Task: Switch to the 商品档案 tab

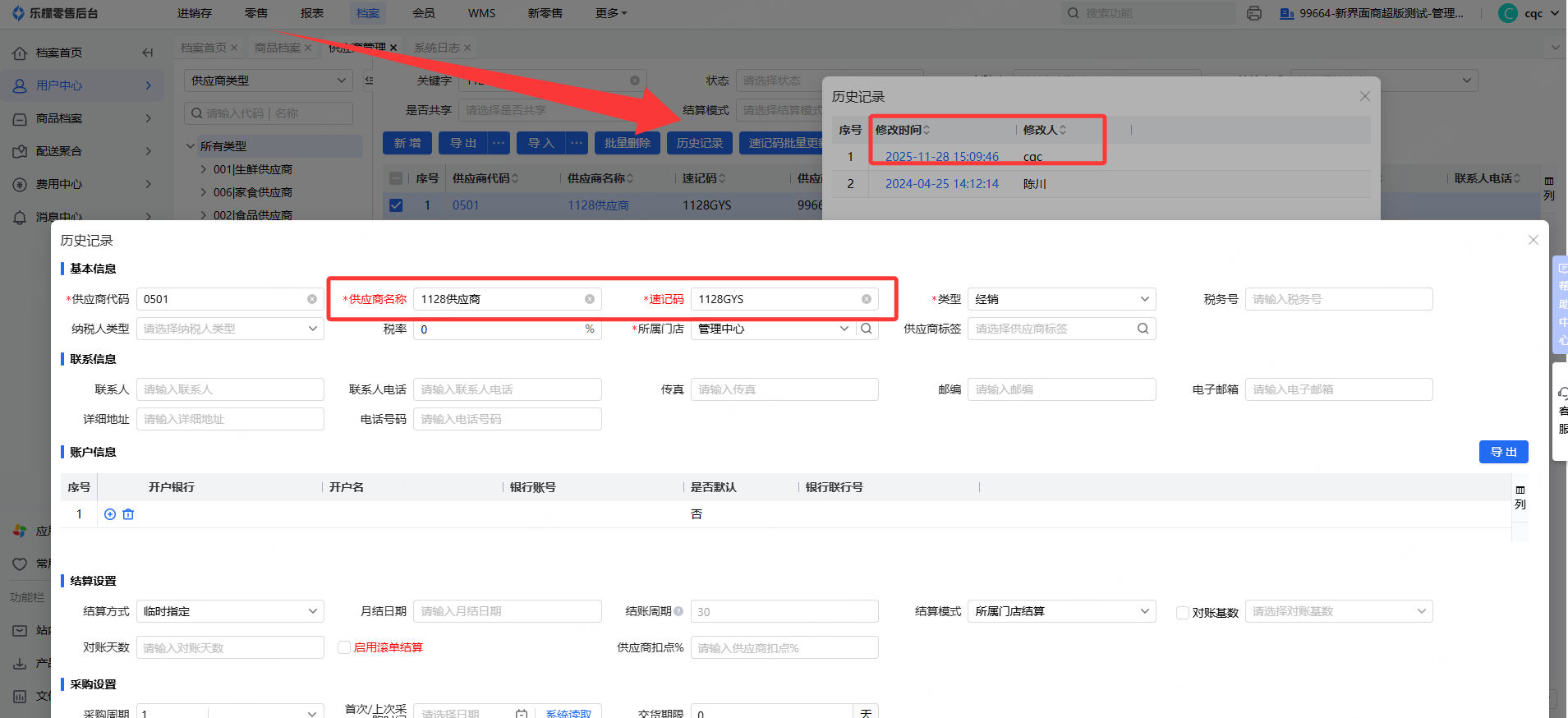Action: pyautogui.click(x=278, y=48)
